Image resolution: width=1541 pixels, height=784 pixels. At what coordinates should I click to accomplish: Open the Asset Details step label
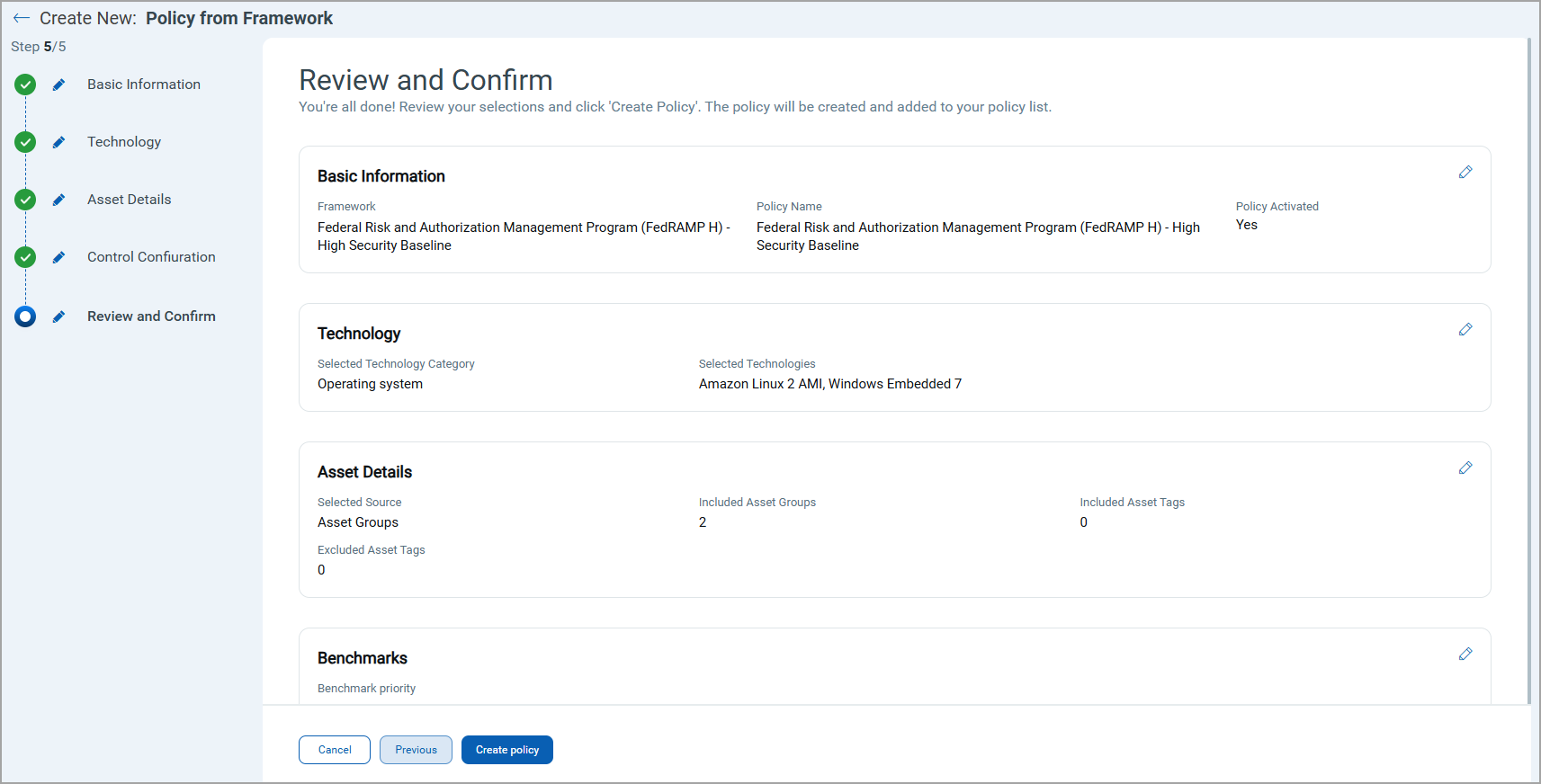pyautogui.click(x=129, y=200)
